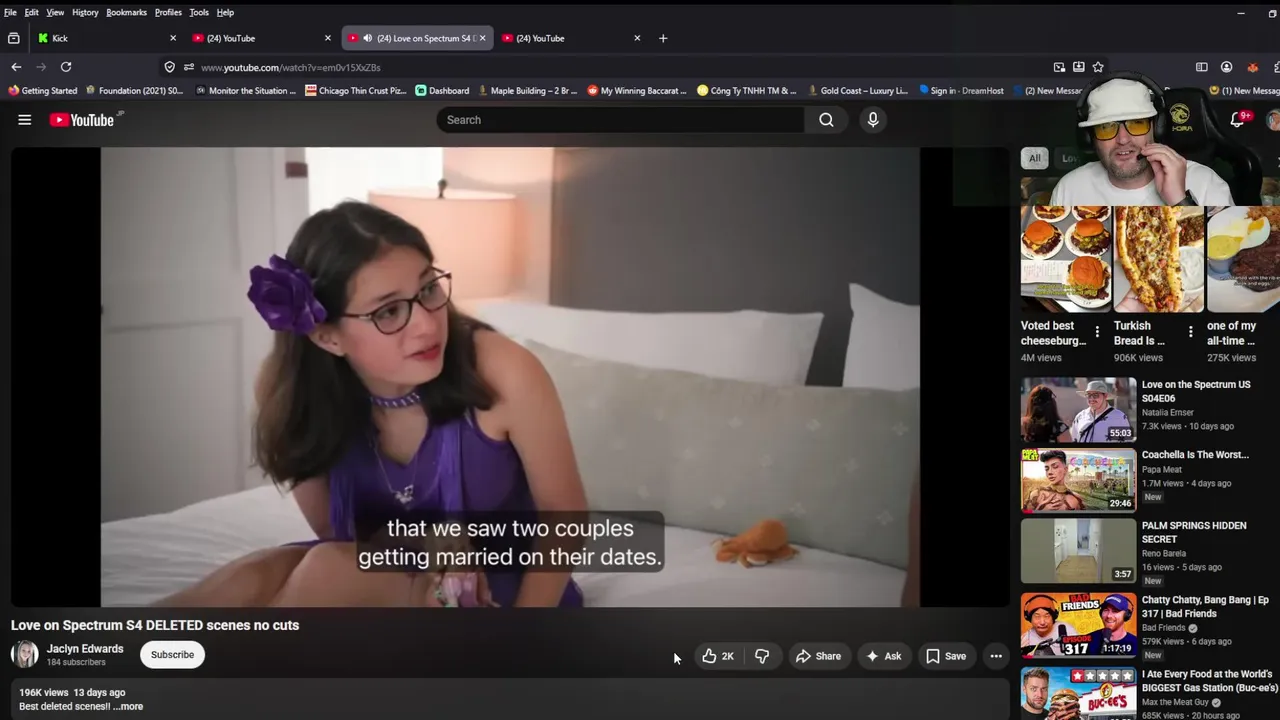1280x720 pixels.
Task: Dislike the video with thumbs down
Action: 762,656
